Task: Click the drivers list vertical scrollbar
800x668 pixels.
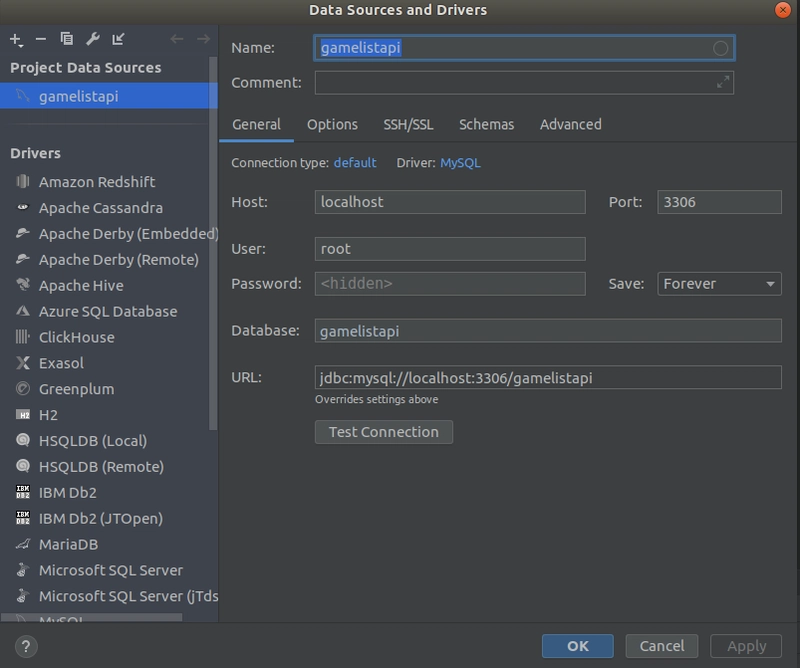Action: pos(213,243)
